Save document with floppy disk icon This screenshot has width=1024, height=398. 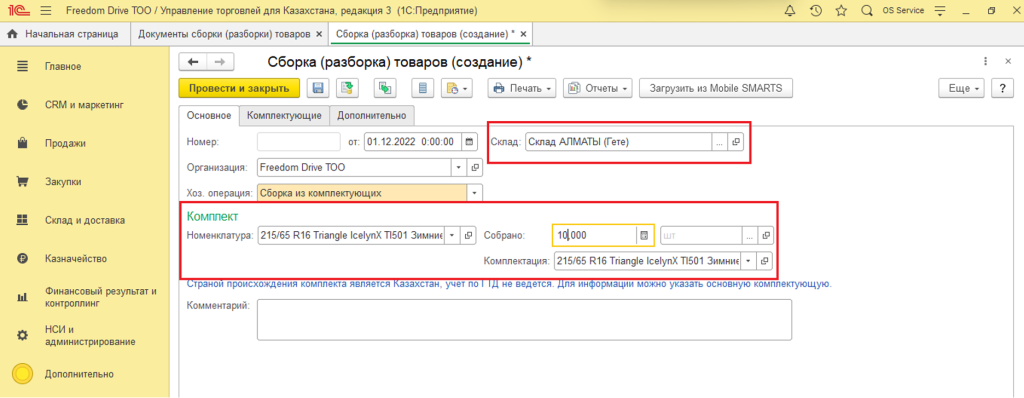click(x=318, y=88)
